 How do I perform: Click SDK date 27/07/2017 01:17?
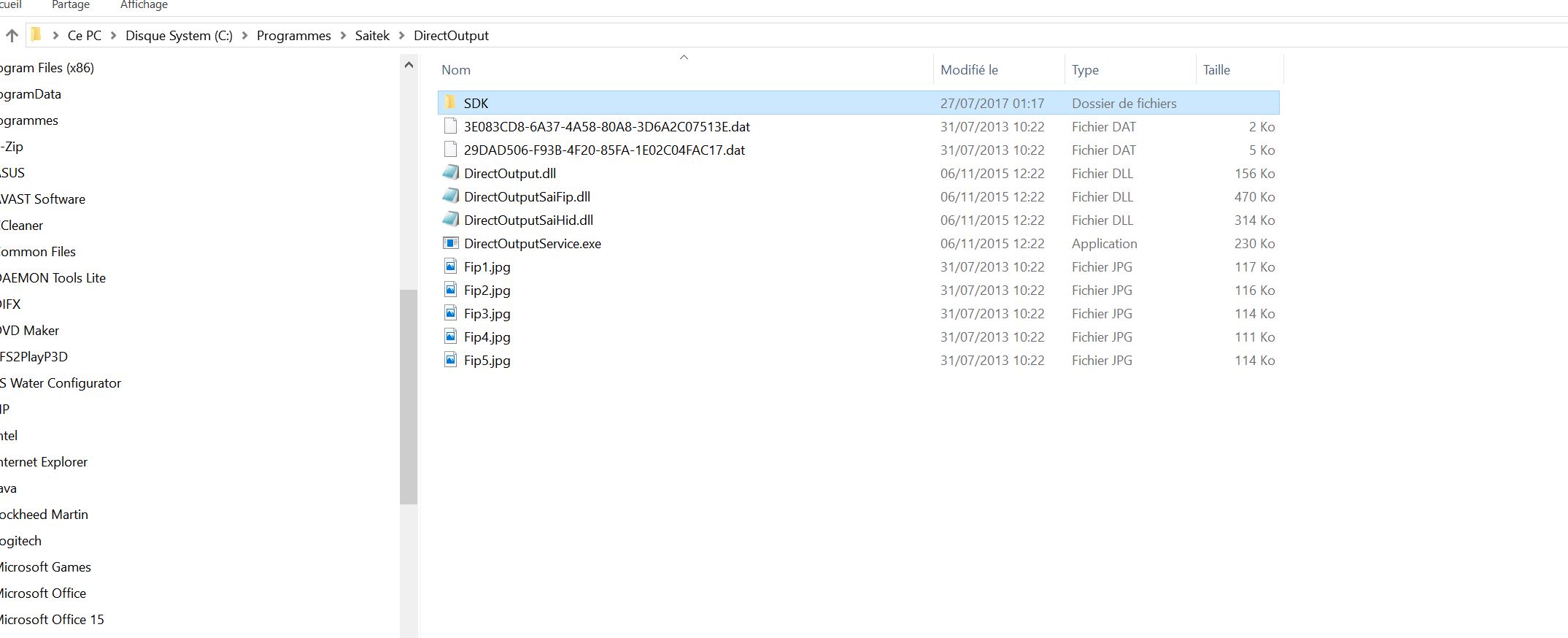[992, 103]
